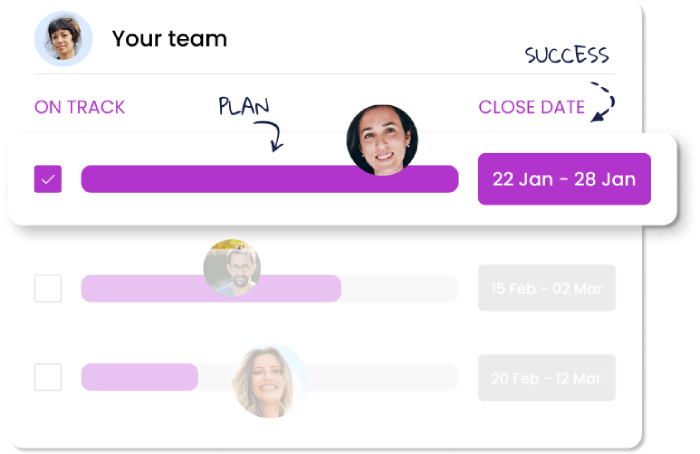Select the bearded man's avatar with glasses
The width and height of the screenshot is (700, 454).
[x=232, y=268]
